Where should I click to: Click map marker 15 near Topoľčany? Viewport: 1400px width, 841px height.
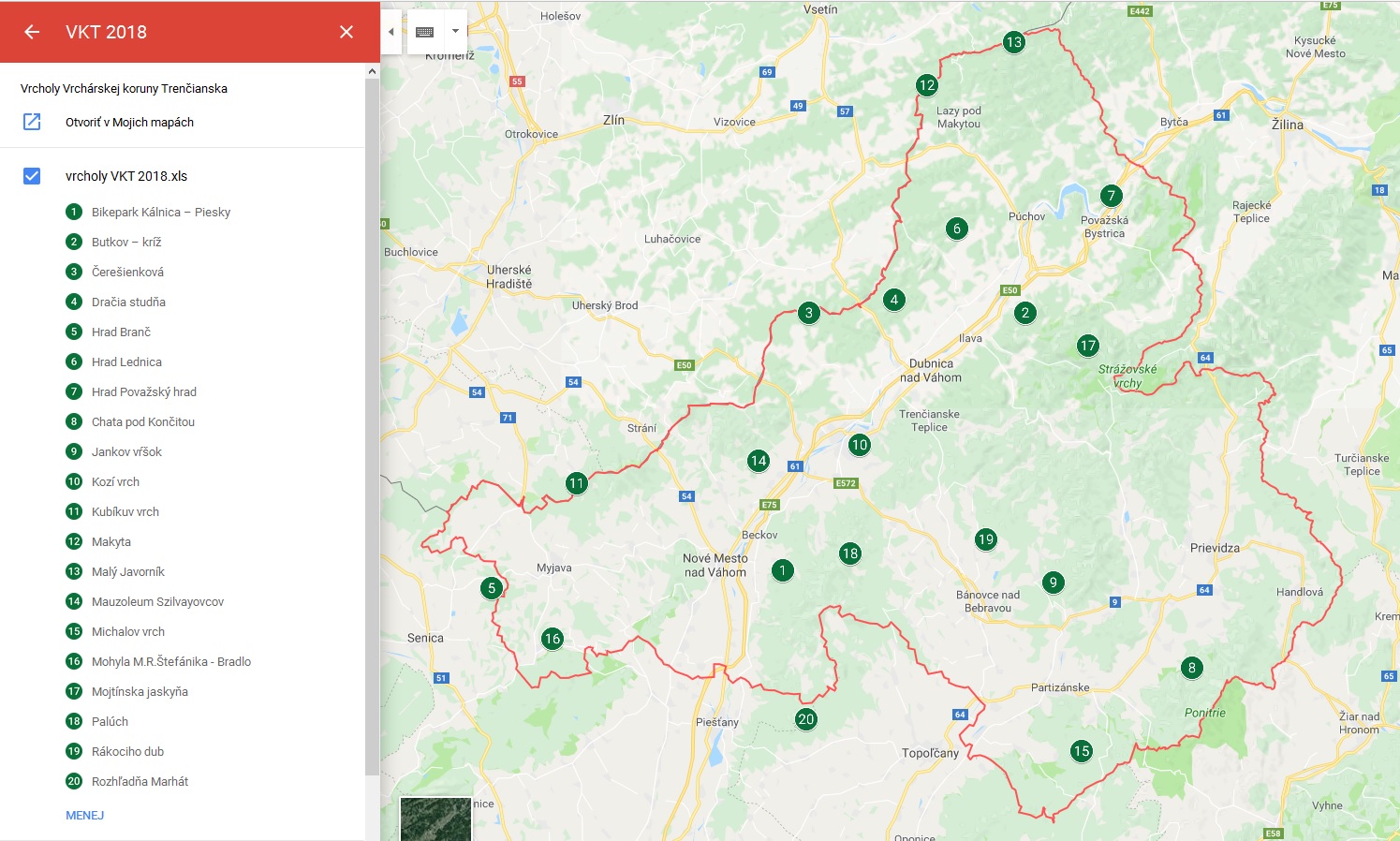point(1082,751)
